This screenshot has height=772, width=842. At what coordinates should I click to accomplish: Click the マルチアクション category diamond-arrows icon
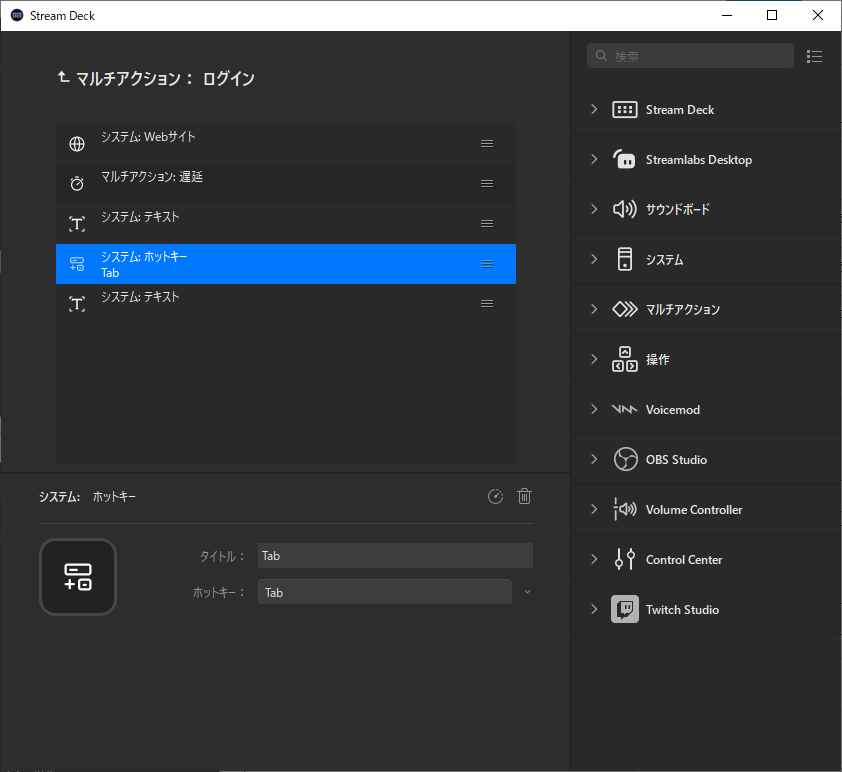click(625, 309)
